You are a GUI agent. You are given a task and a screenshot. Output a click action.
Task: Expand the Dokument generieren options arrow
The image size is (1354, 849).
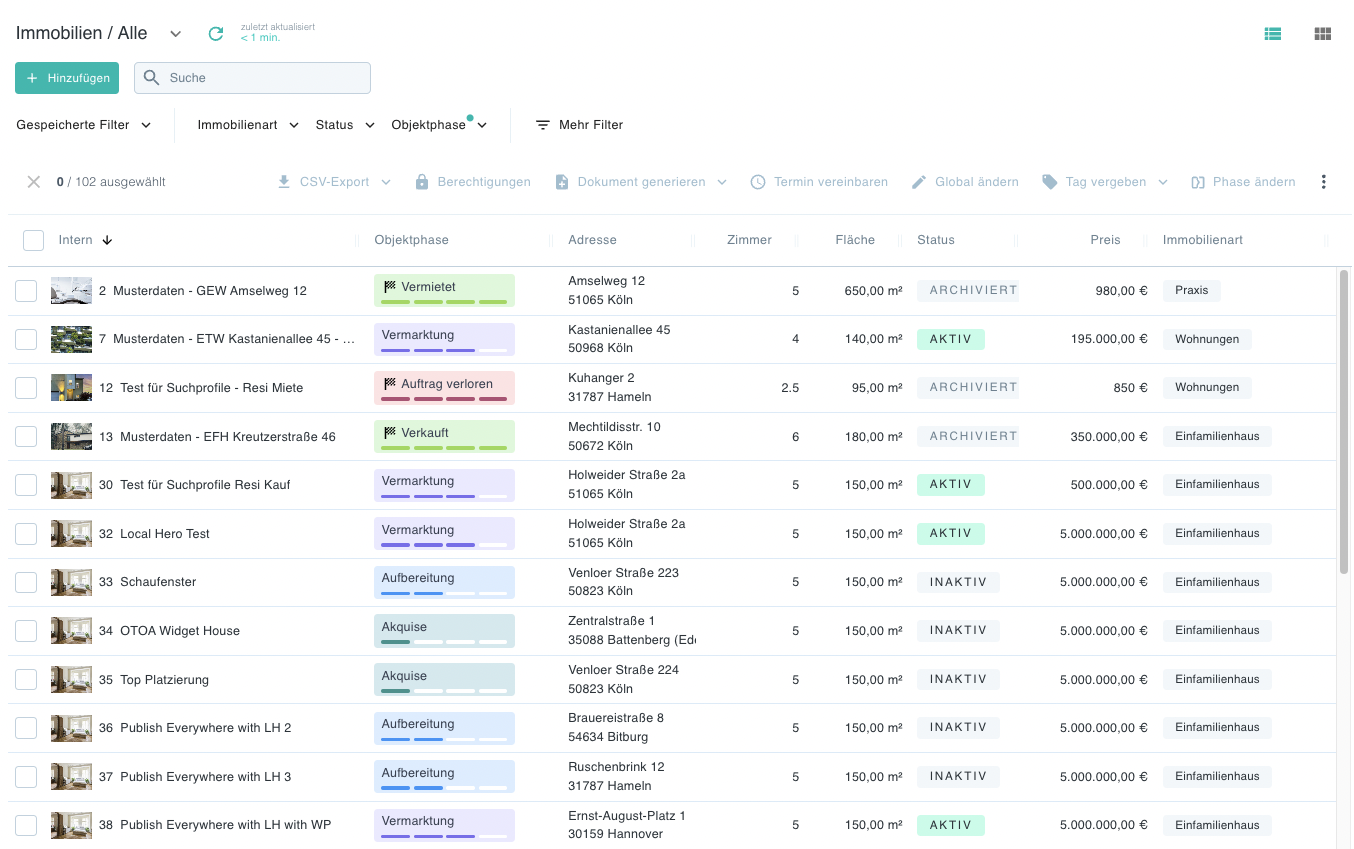point(722,182)
